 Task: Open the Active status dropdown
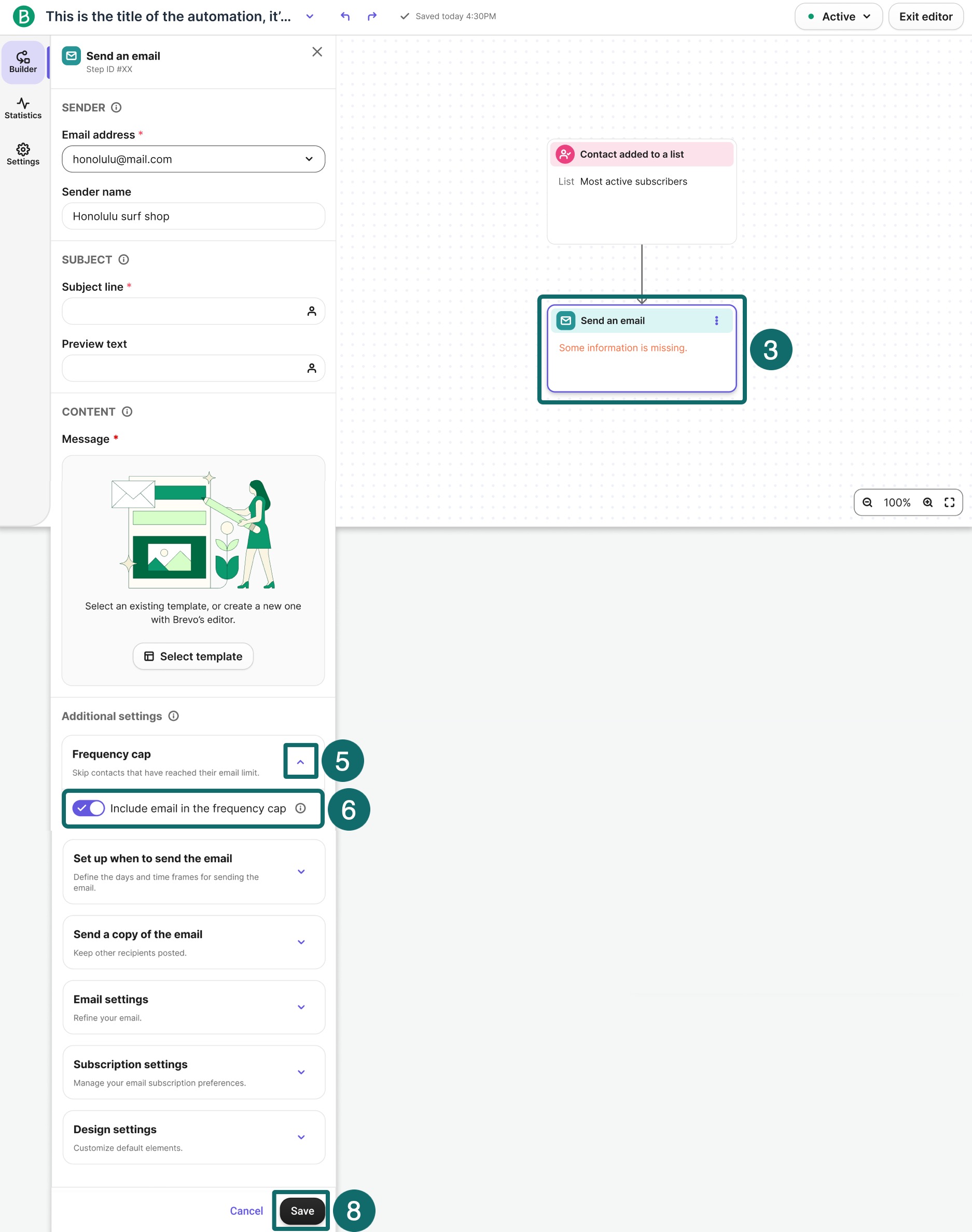click(x=838, y=17)
